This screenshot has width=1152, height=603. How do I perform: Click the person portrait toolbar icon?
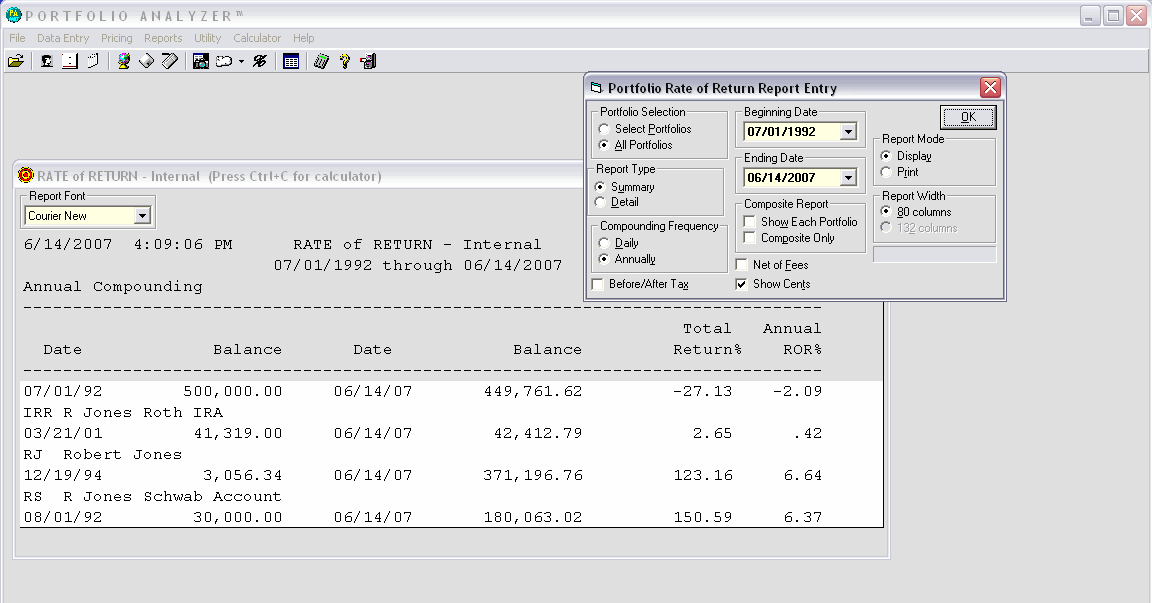pyautogui.click(x=47, y=62)
